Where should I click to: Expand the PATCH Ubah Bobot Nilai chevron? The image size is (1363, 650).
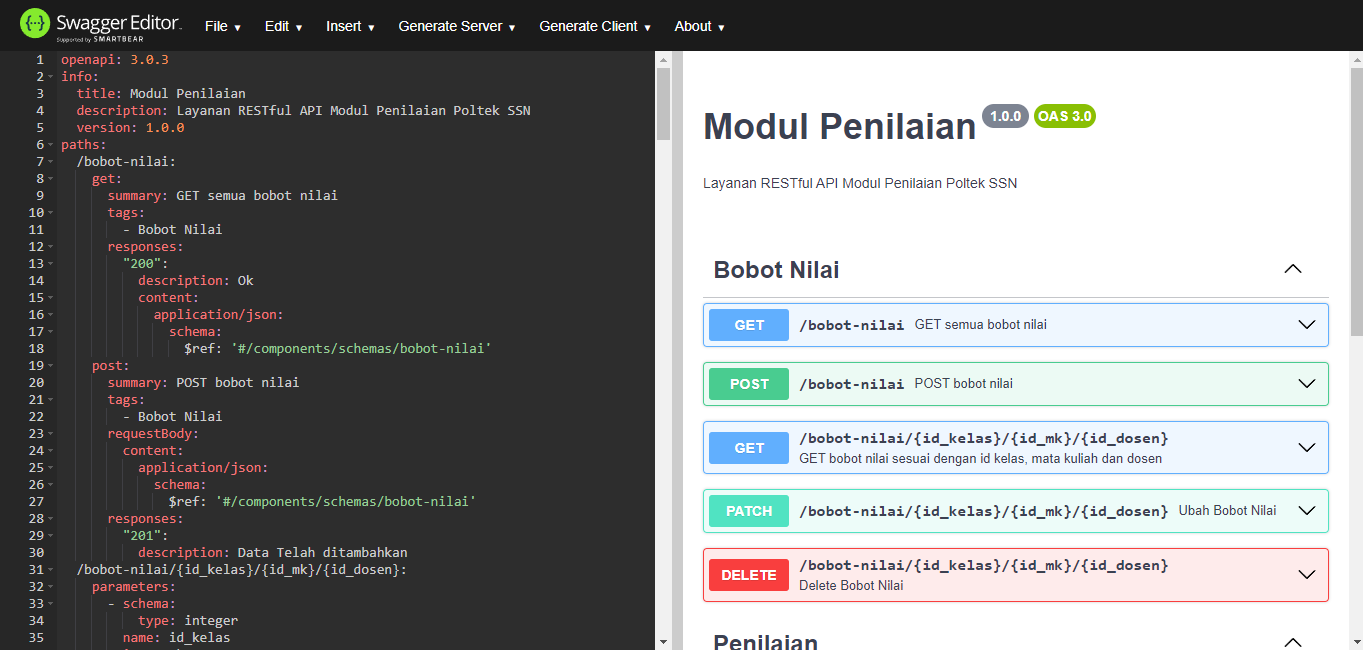pyautogui.click(x=1306, y=511)
